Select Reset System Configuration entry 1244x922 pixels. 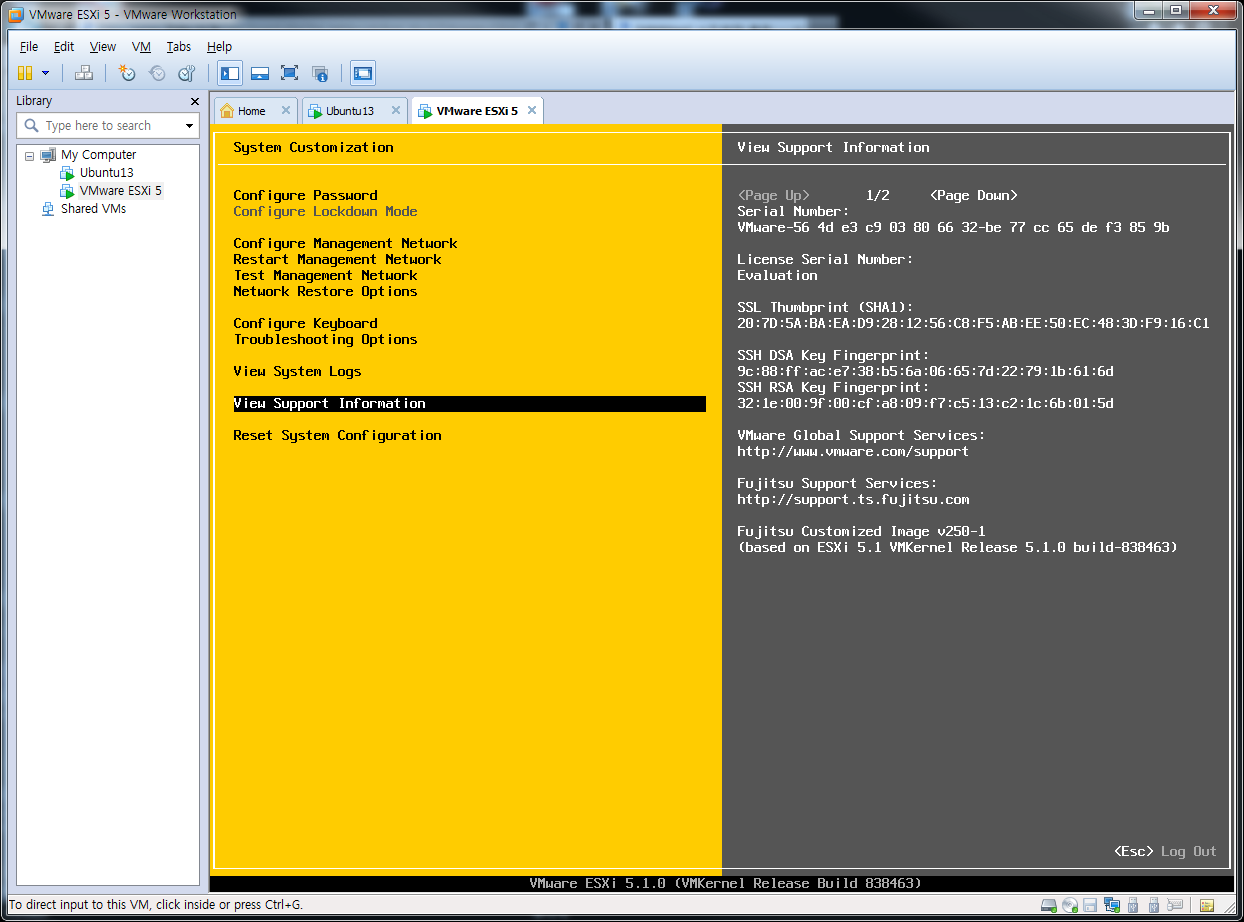coord(337,435)
